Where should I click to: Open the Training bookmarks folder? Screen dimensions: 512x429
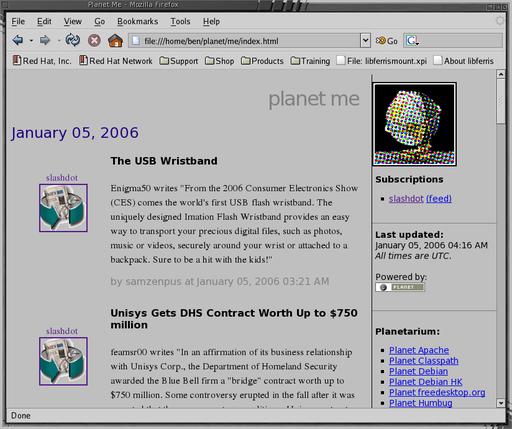click(310, 61)
